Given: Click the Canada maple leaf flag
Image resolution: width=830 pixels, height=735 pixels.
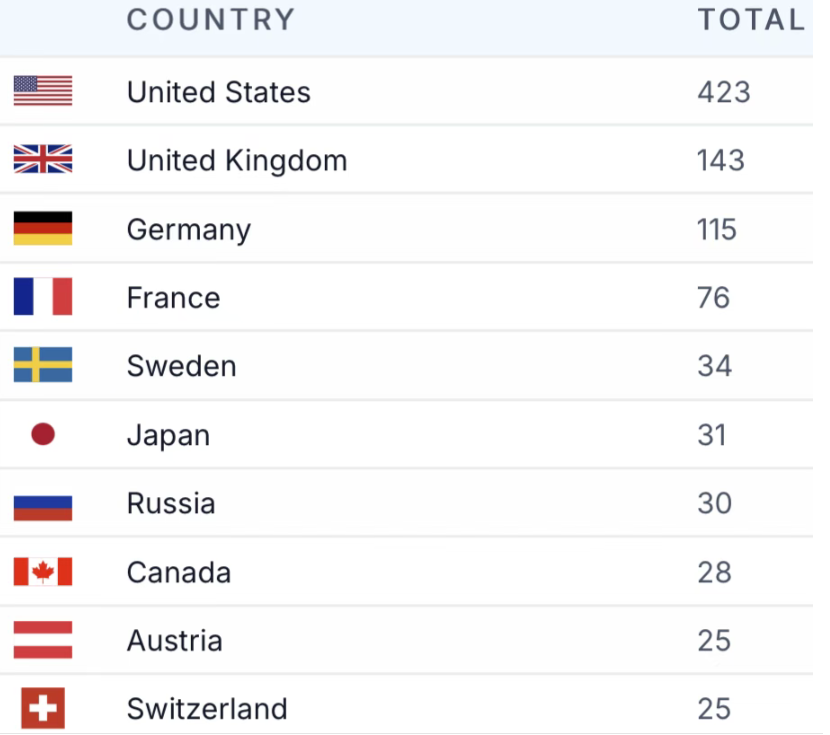Looking at the screenshot, I should point(43,571).
